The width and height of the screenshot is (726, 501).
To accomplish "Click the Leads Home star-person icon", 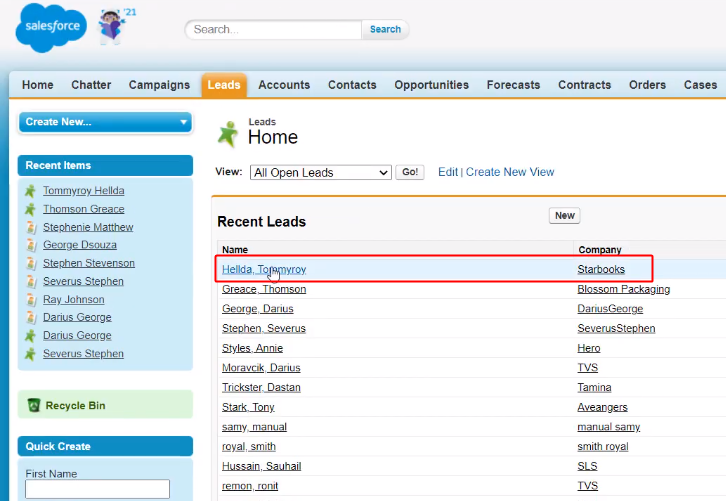I will click(x=228, y=134).
